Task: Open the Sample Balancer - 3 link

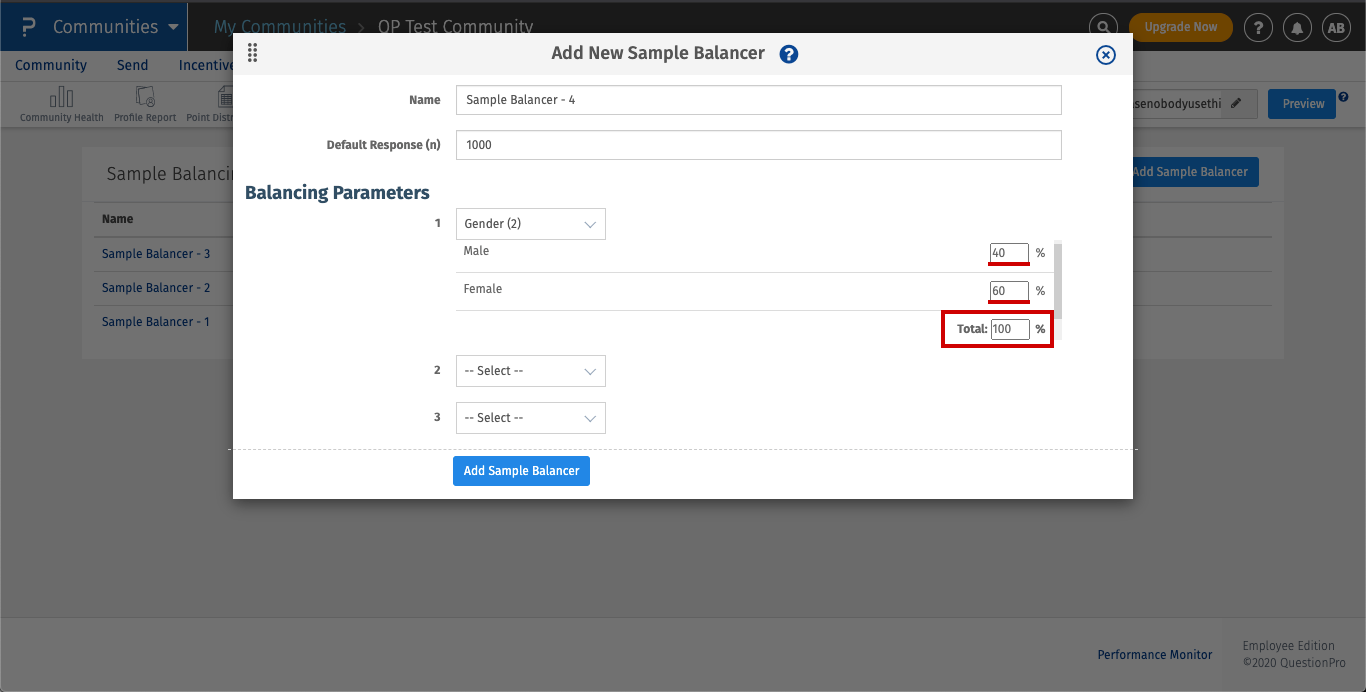Action: (x=156, y=254)
